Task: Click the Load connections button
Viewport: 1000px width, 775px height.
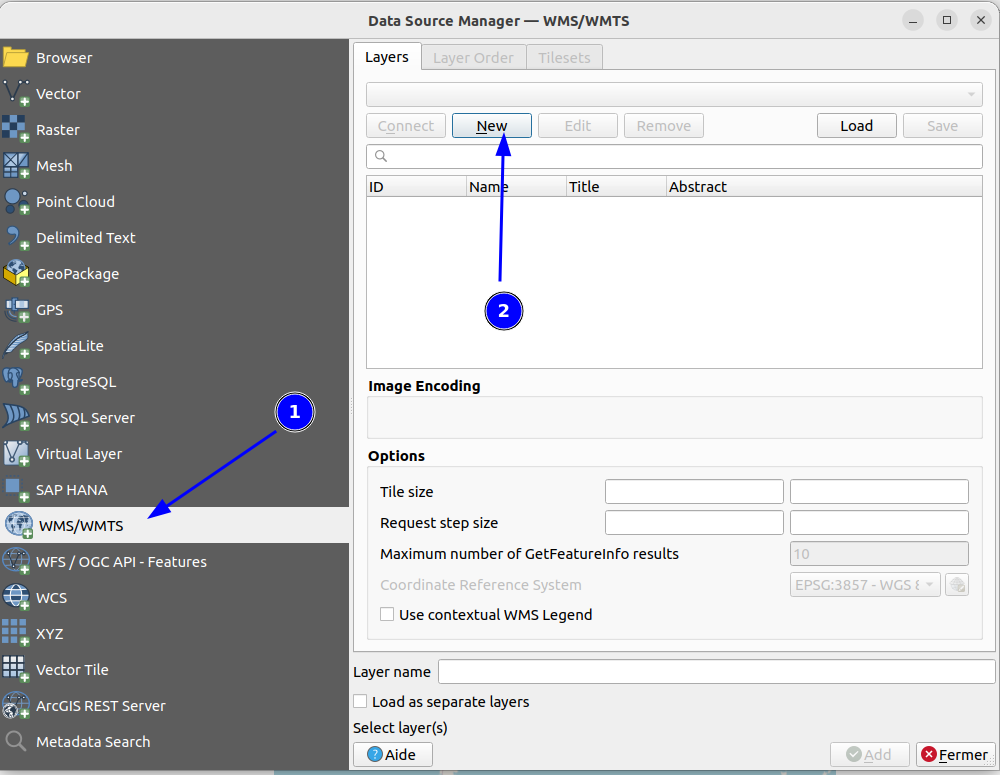Action: (857, 126)
